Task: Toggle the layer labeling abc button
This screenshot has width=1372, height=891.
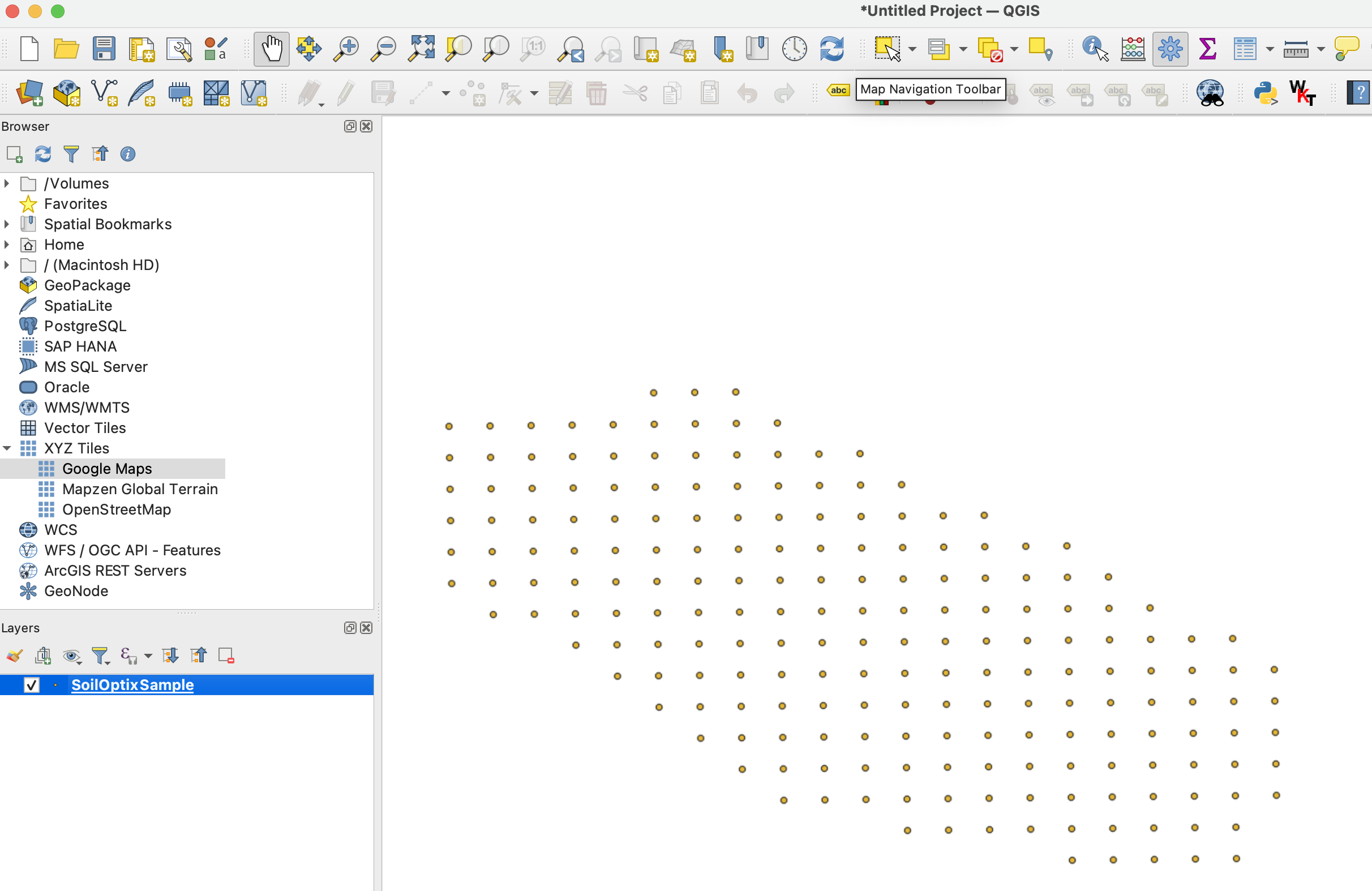Action: (x=838, y=90)
